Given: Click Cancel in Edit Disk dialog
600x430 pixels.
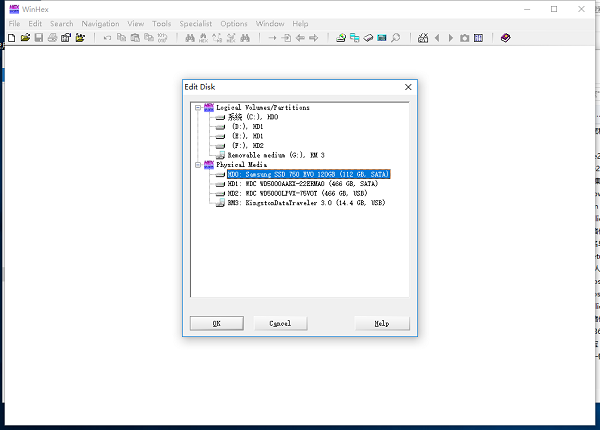Looking at the screenshot, I should 280,323.
